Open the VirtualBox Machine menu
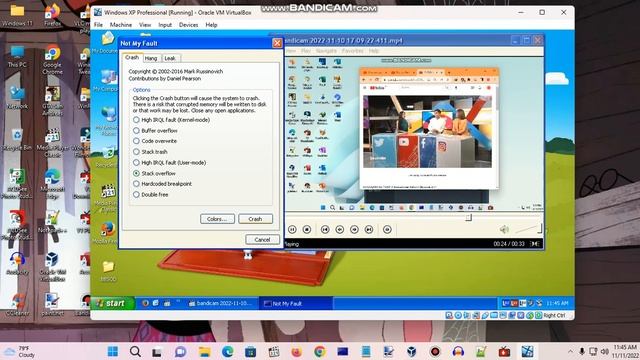 121,25
